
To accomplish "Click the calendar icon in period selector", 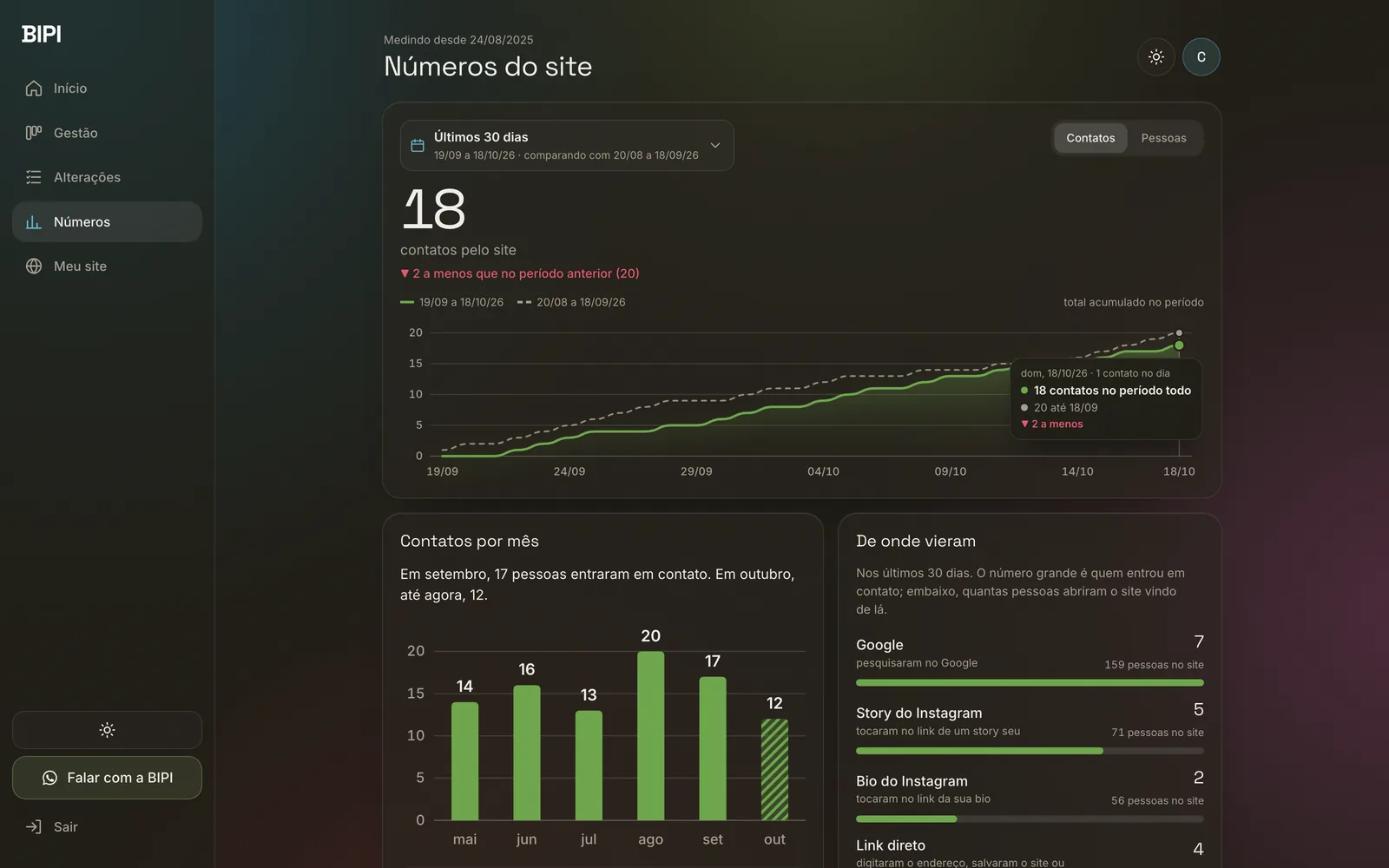I will click(x=418, y=146).
